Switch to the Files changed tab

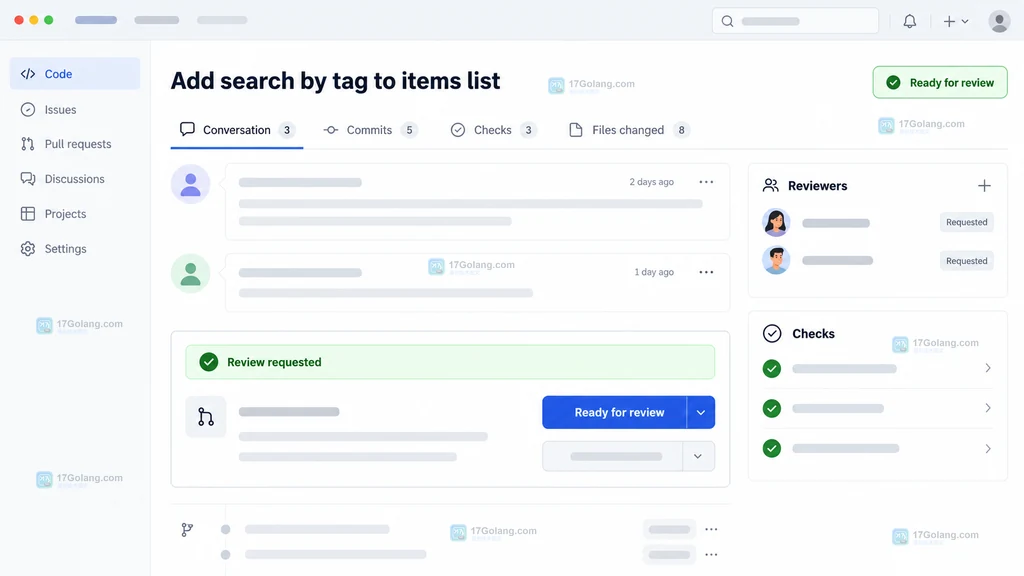[x=630, y=130]
